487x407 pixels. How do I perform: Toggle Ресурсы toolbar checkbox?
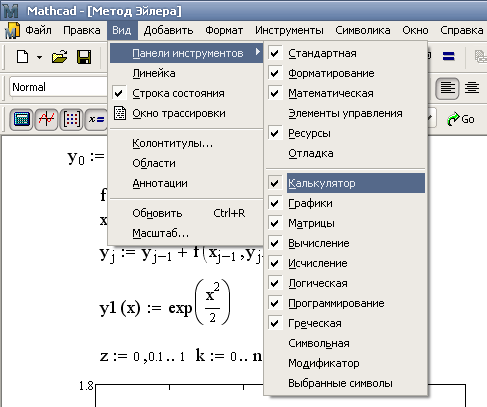pos(346,133)
